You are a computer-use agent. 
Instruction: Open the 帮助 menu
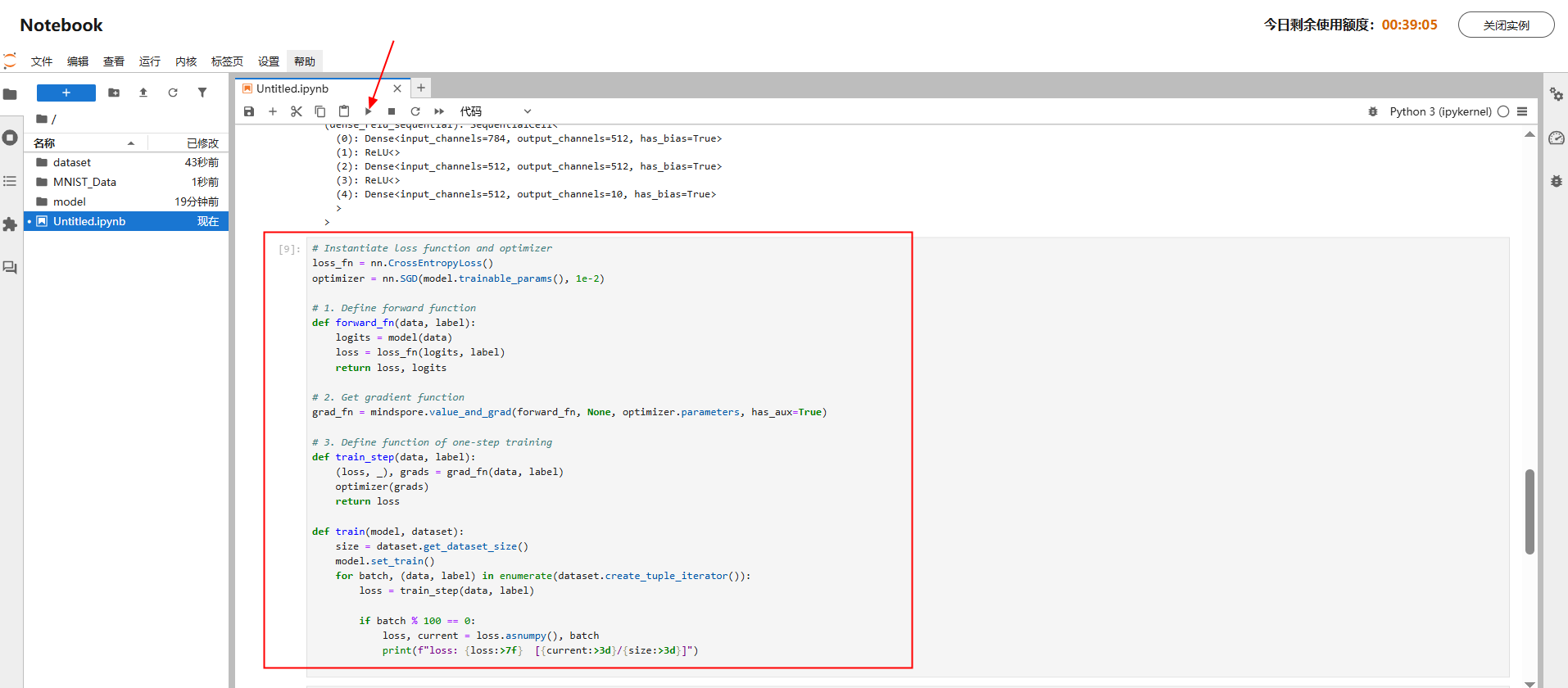click(305, 61)
